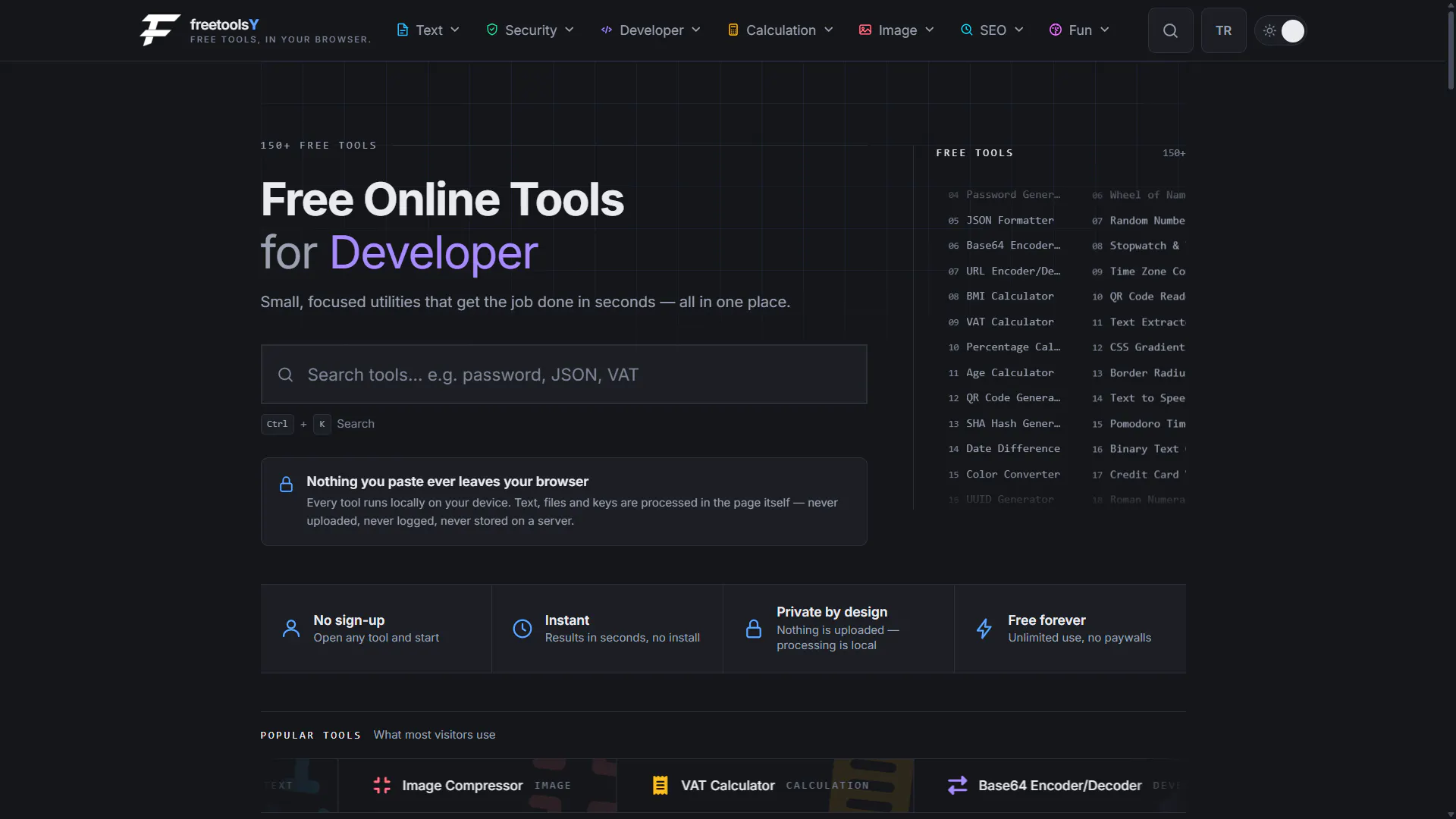Open the VAT Calculator popular tool card
1456x819 pixels.
[765, 786]
